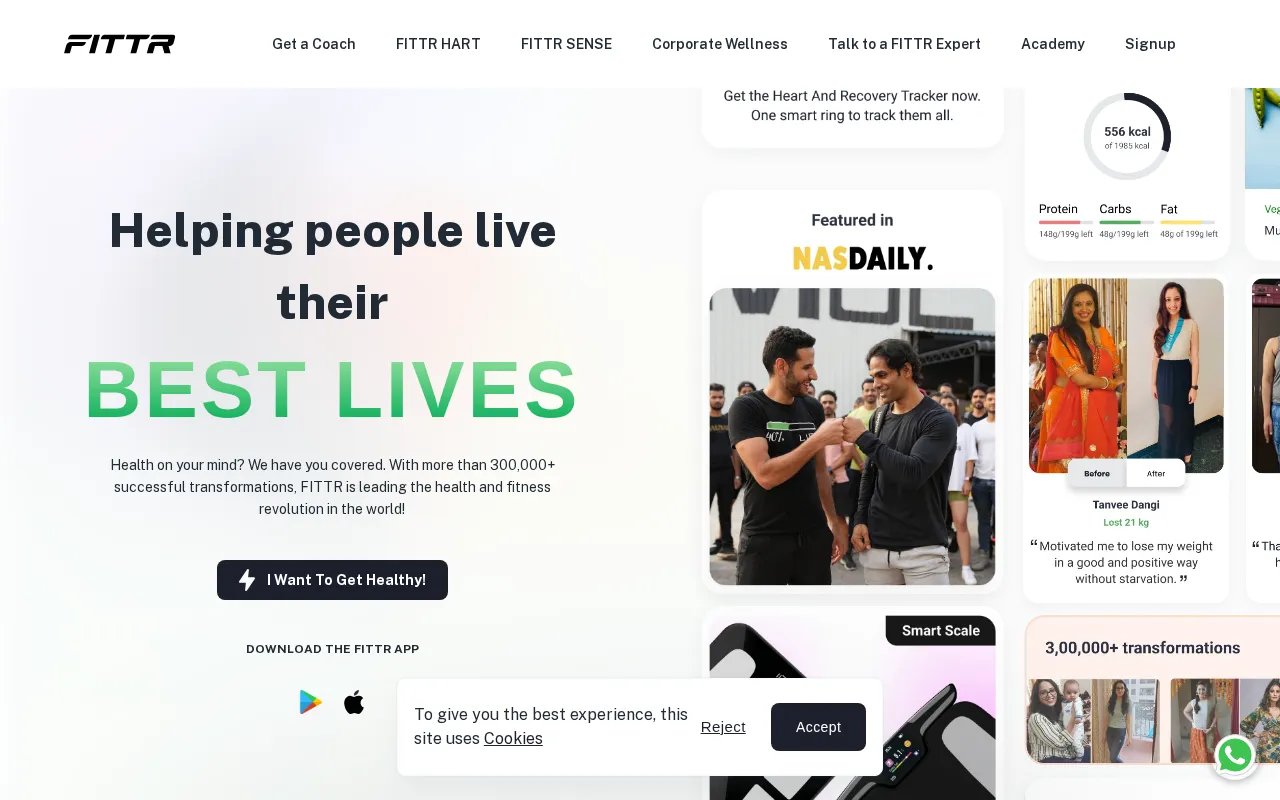Open the Google Play store icon
Image resolution: width=1280 pixels, height=800 pixels.
pos(311,702)
